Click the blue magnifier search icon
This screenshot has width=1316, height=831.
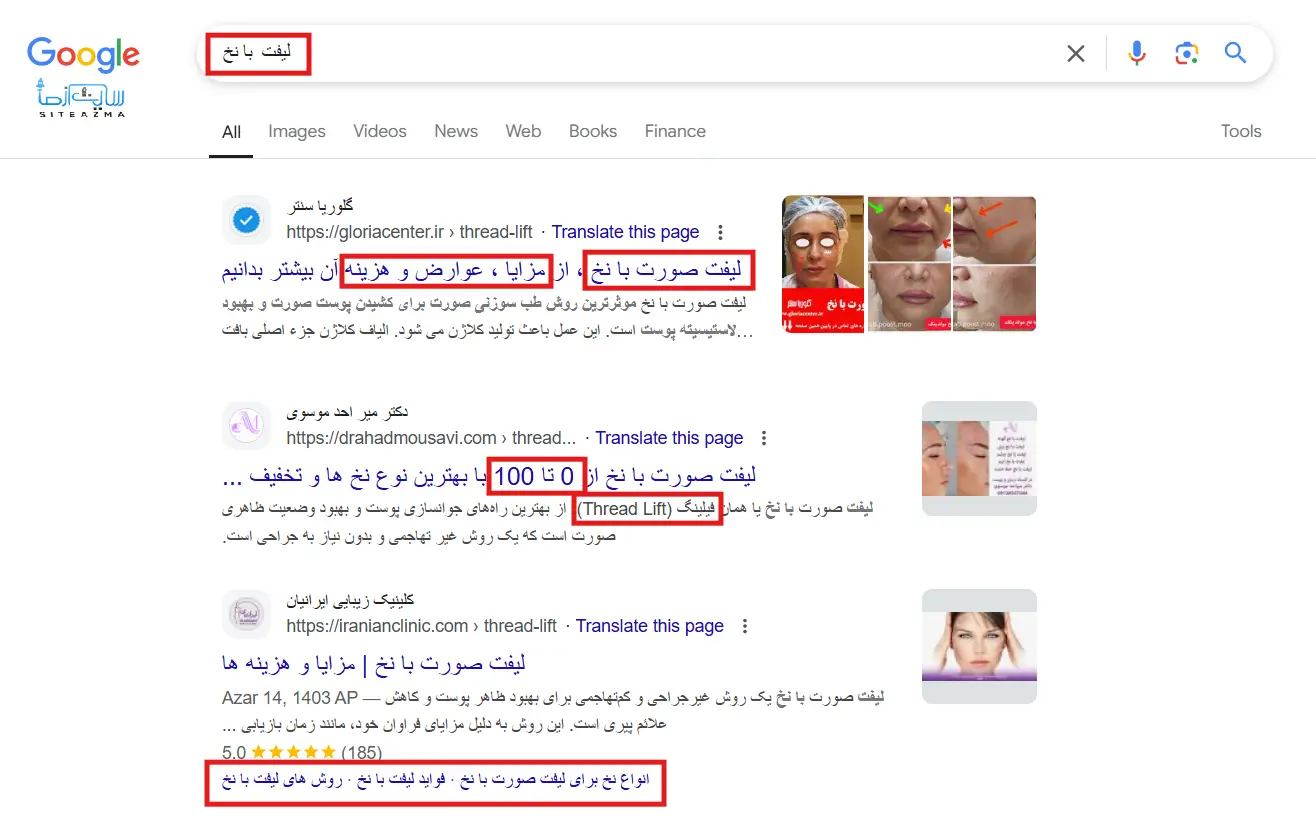pyautogui.click(x=1236, y=53)
